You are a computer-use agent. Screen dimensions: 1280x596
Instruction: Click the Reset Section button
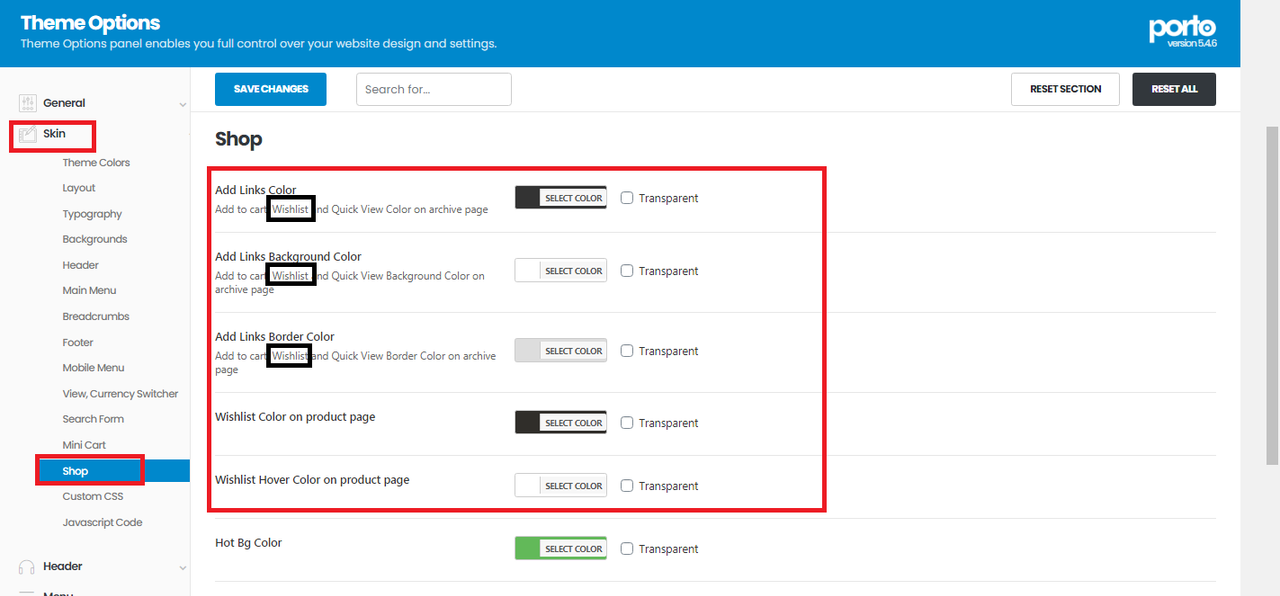pos(1065,89)
